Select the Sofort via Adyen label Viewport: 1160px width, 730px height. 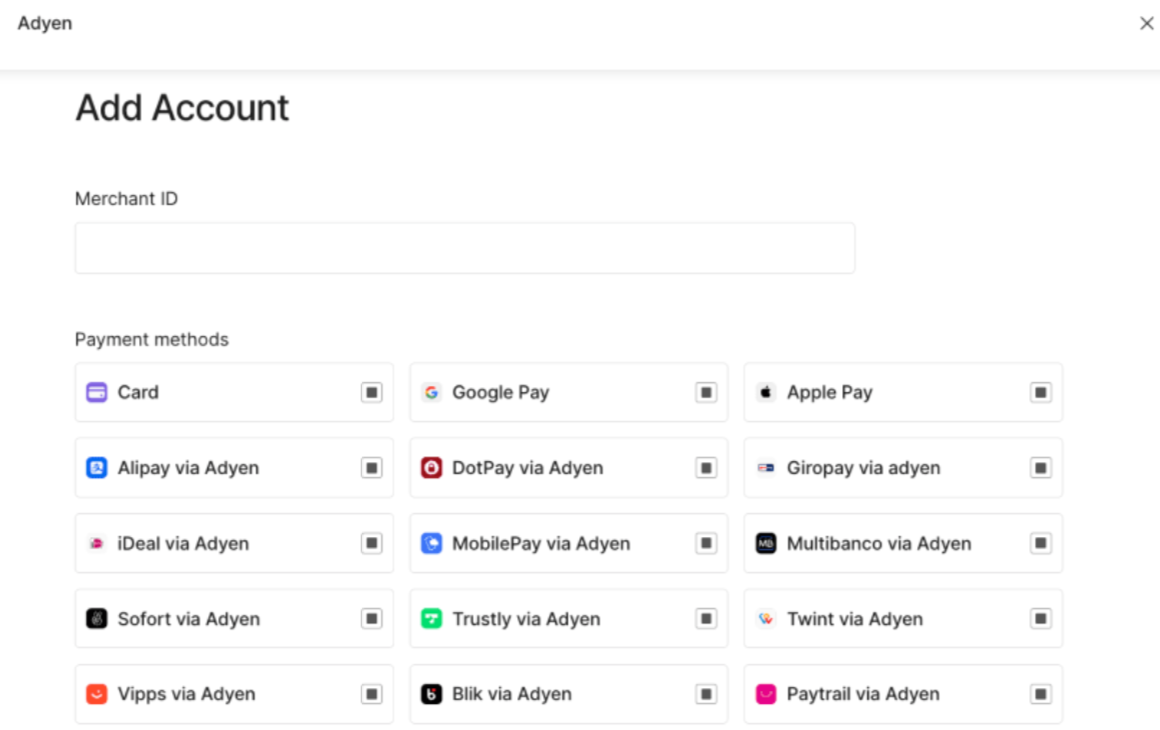click(x=188, y=619)
